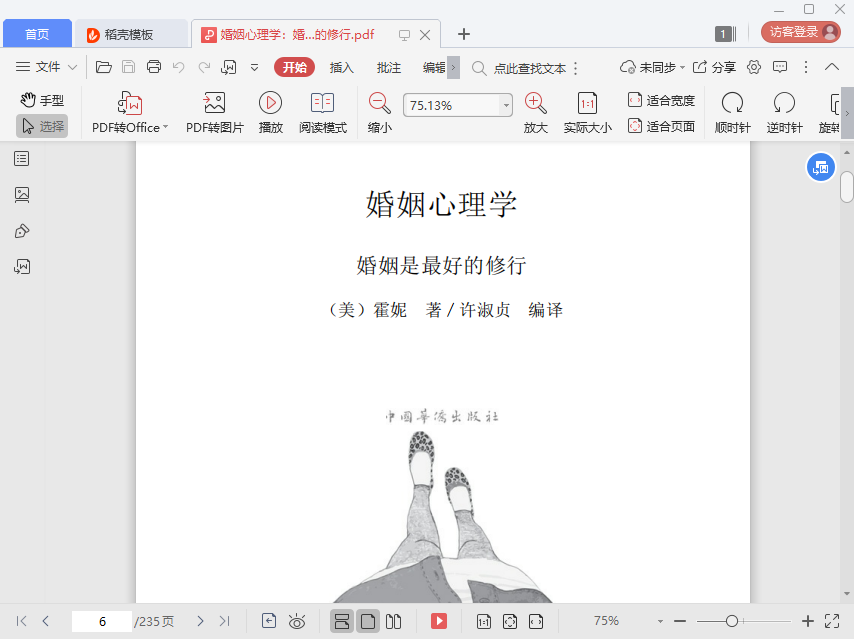Click status bar actual size 1:1 icon

coord(484,621)
